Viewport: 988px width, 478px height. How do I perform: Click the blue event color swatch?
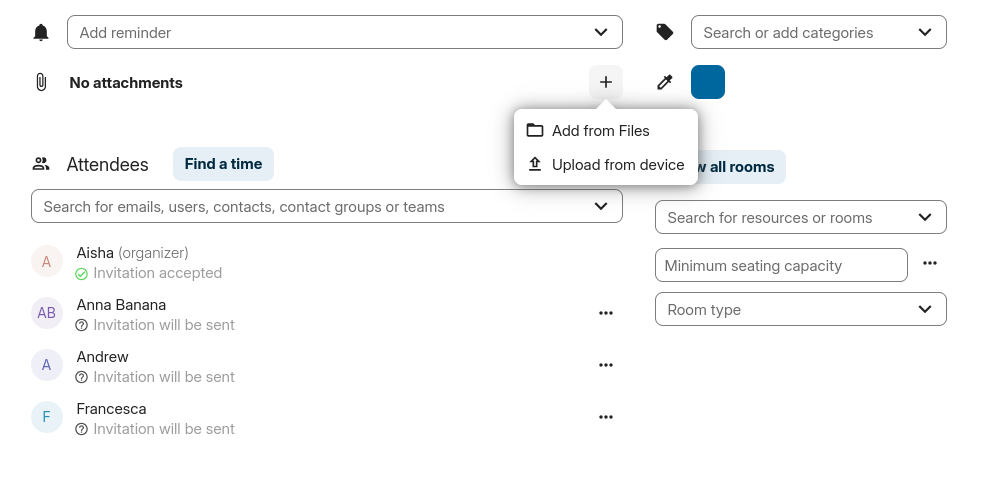click(x=708, y=82)
